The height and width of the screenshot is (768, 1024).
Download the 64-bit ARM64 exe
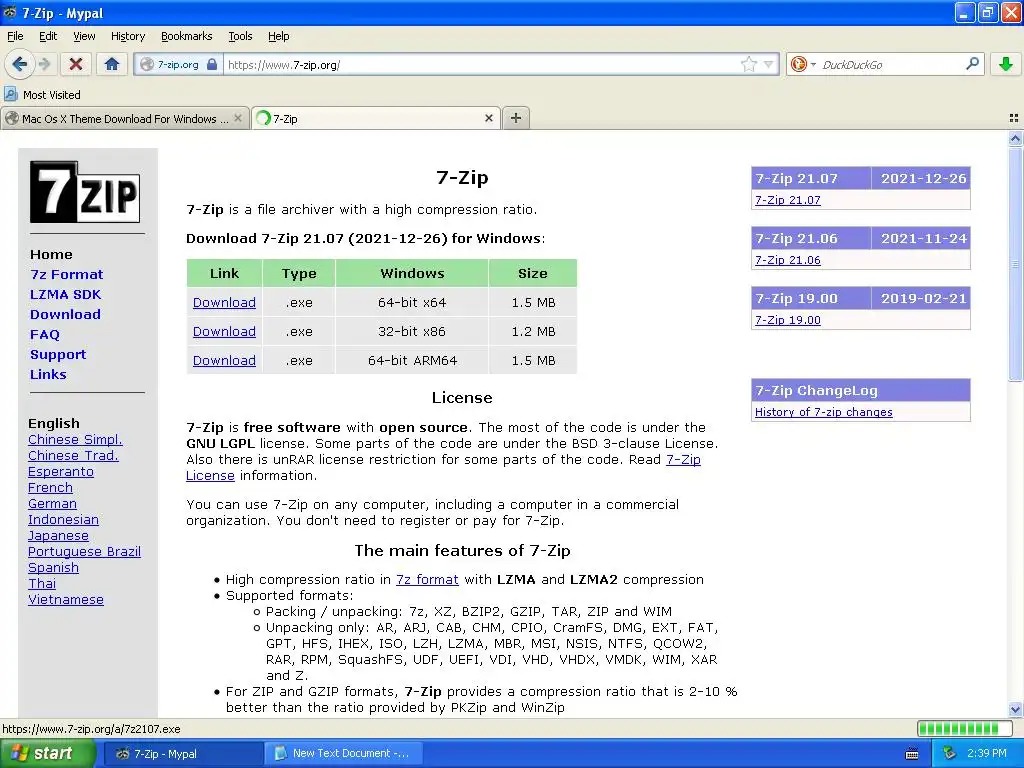click(x=224, y=360)
